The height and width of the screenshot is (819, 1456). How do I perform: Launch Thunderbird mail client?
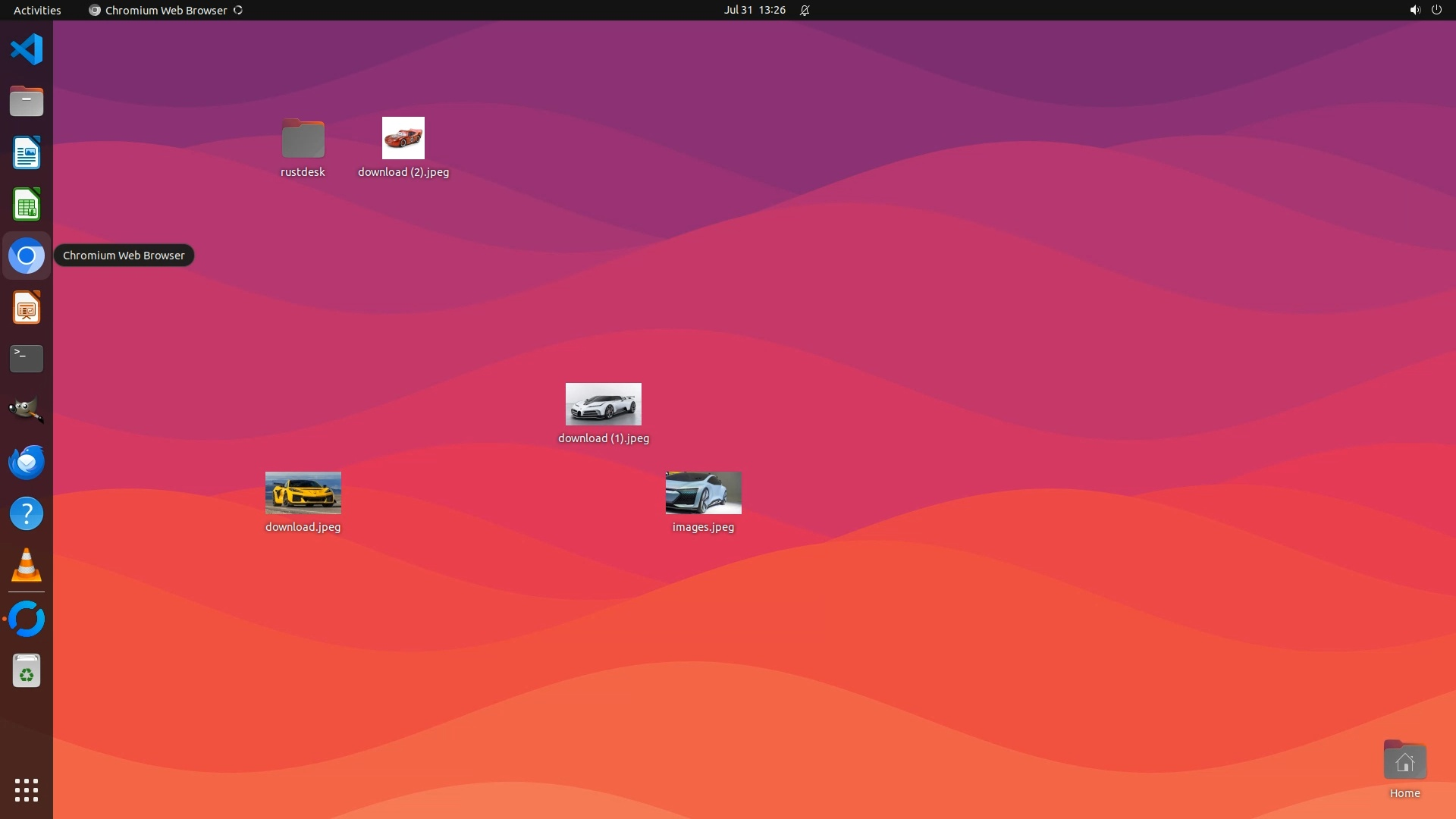(27, 462)
